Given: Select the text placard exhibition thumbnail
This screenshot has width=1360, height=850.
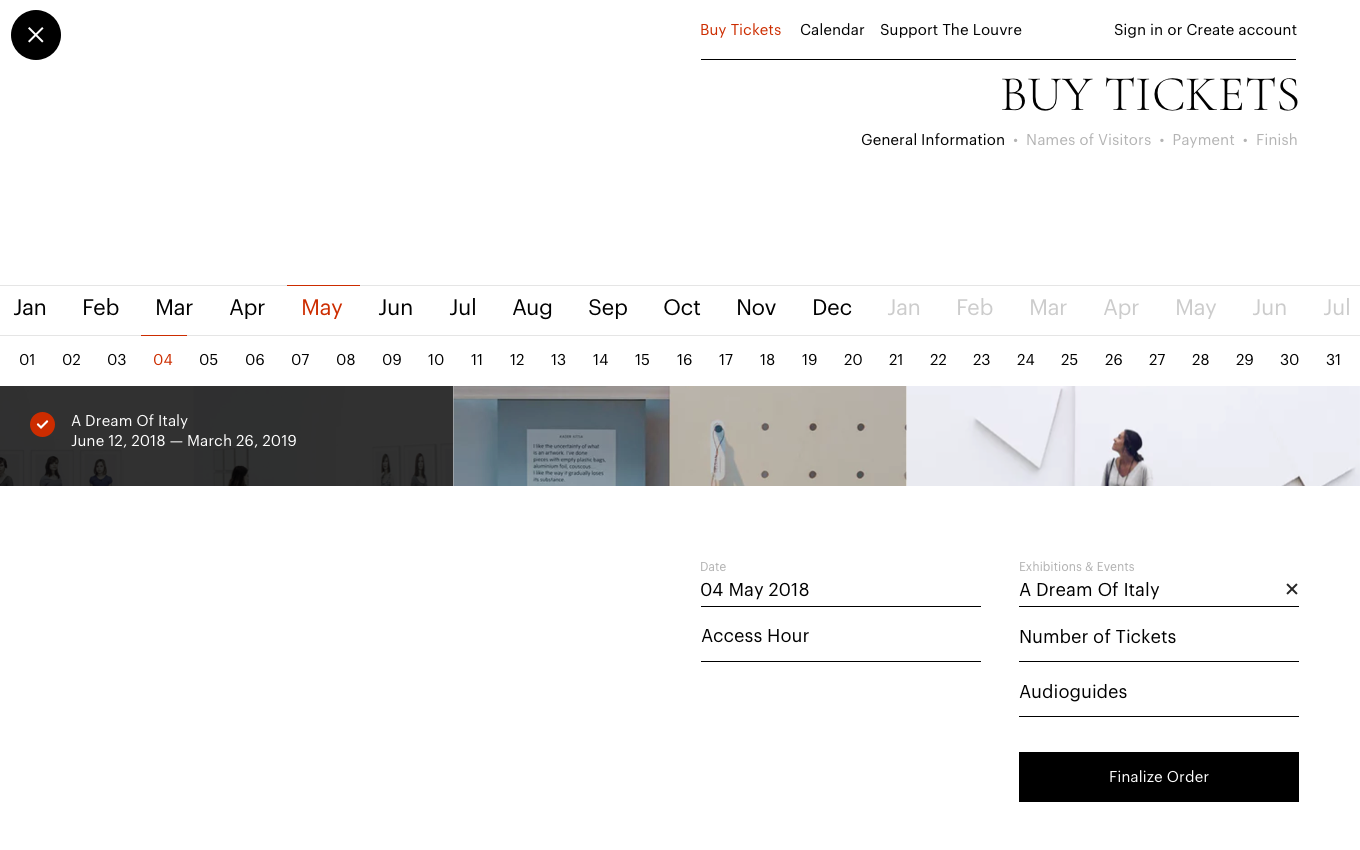Looking at the screenshot, I should 561,436.
